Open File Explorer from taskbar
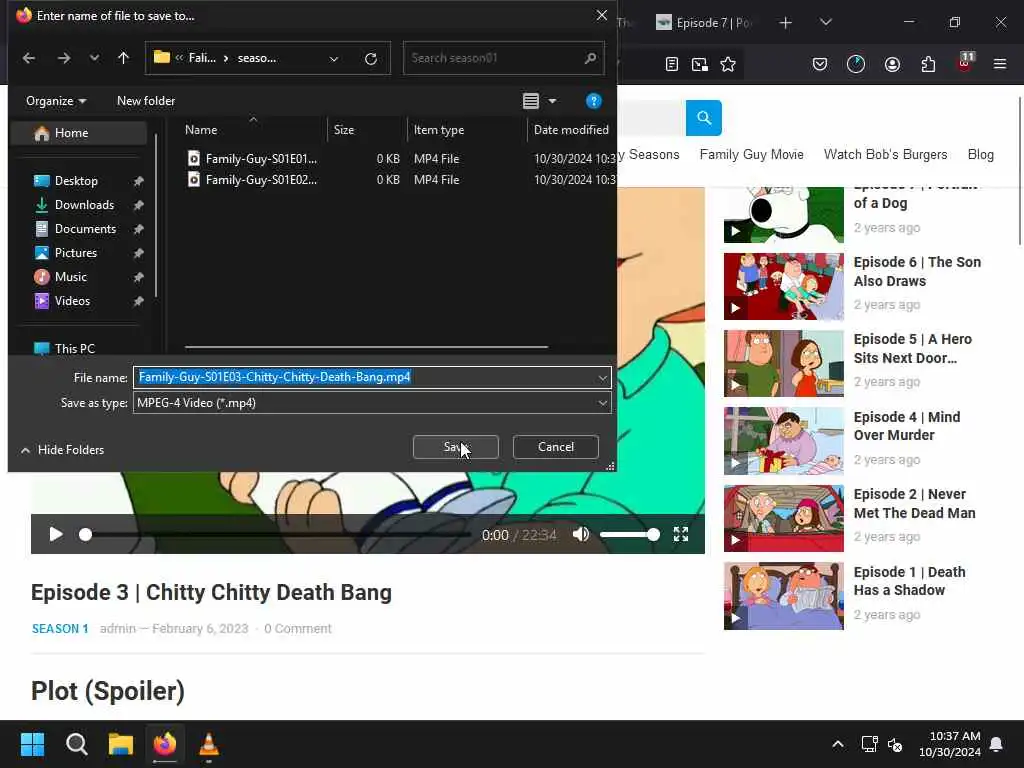The image size is (1024, 768). pyautogui.click(x=121, y=744)
